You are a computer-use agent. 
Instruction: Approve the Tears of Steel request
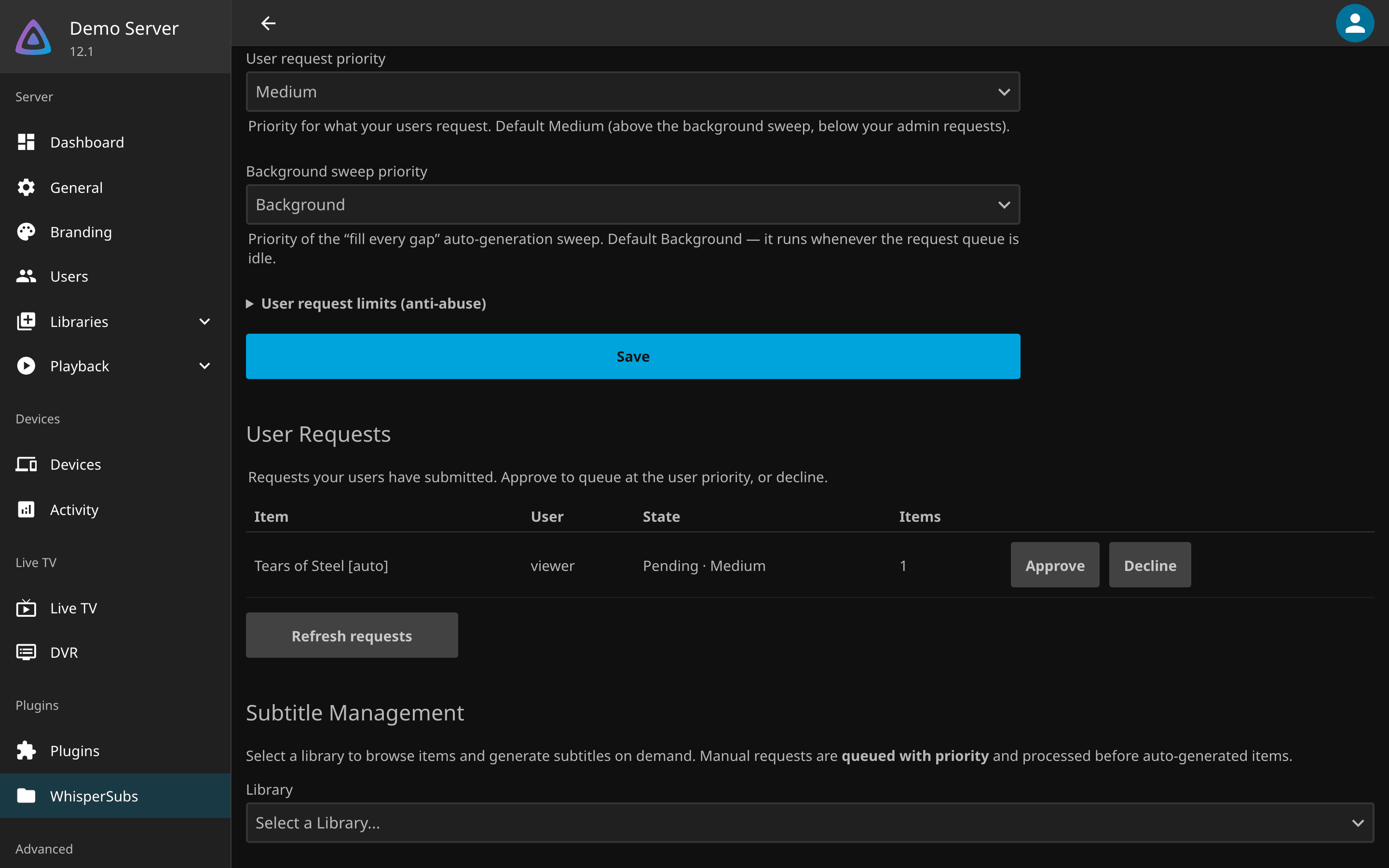[1054, 565]
